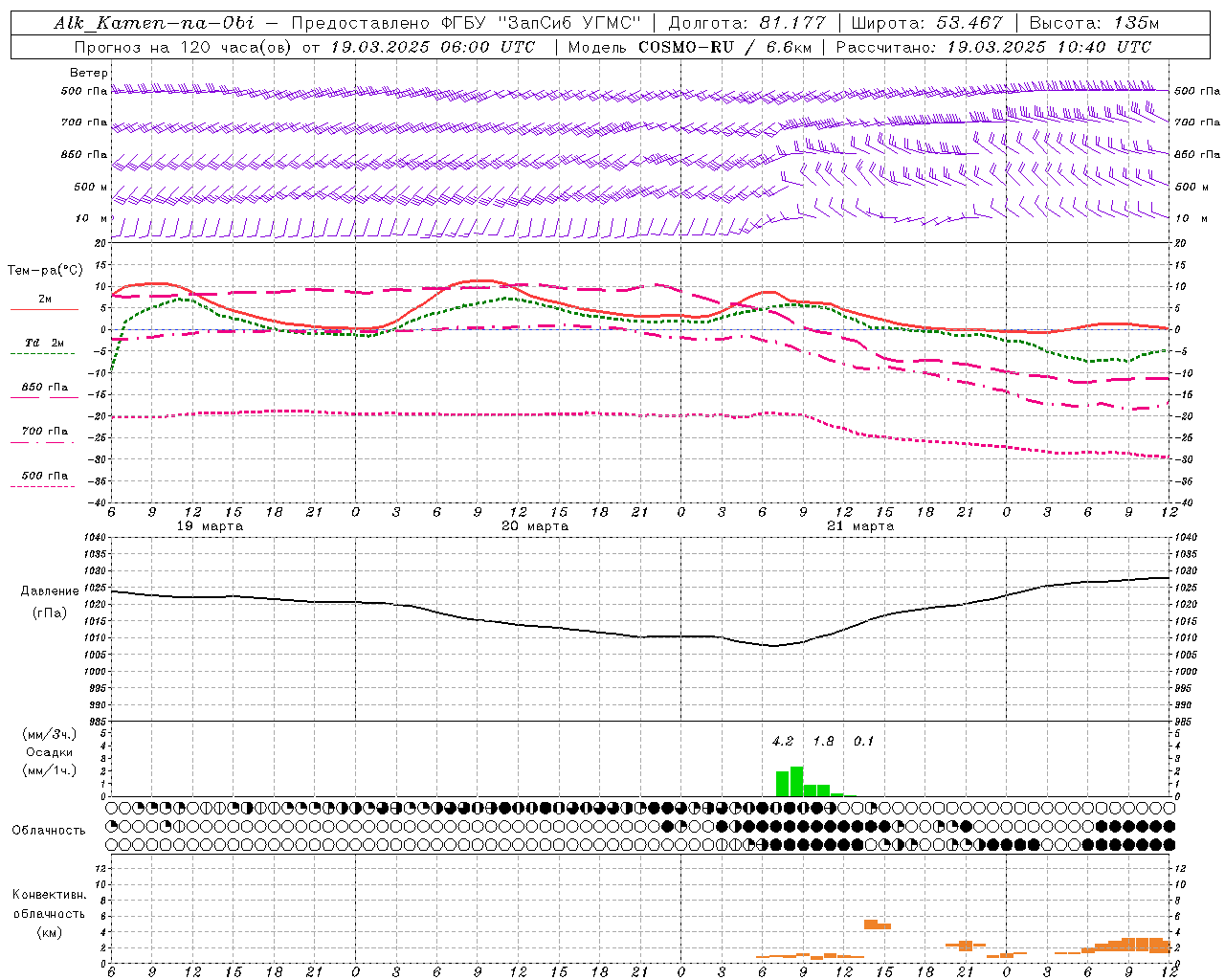
Task: Click the (км) convective cloud unit label
Action: click(x=49, y=932)
